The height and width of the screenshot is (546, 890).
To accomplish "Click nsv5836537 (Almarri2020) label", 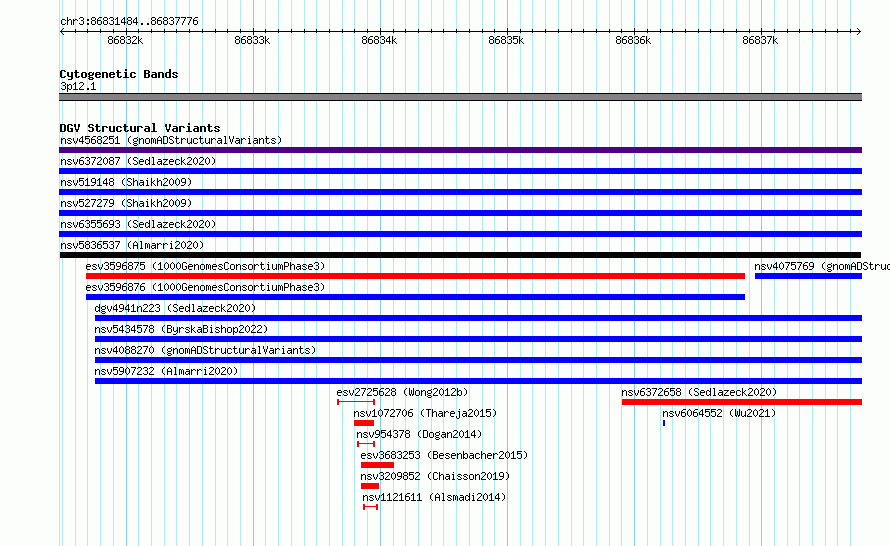I will (132, 245).
